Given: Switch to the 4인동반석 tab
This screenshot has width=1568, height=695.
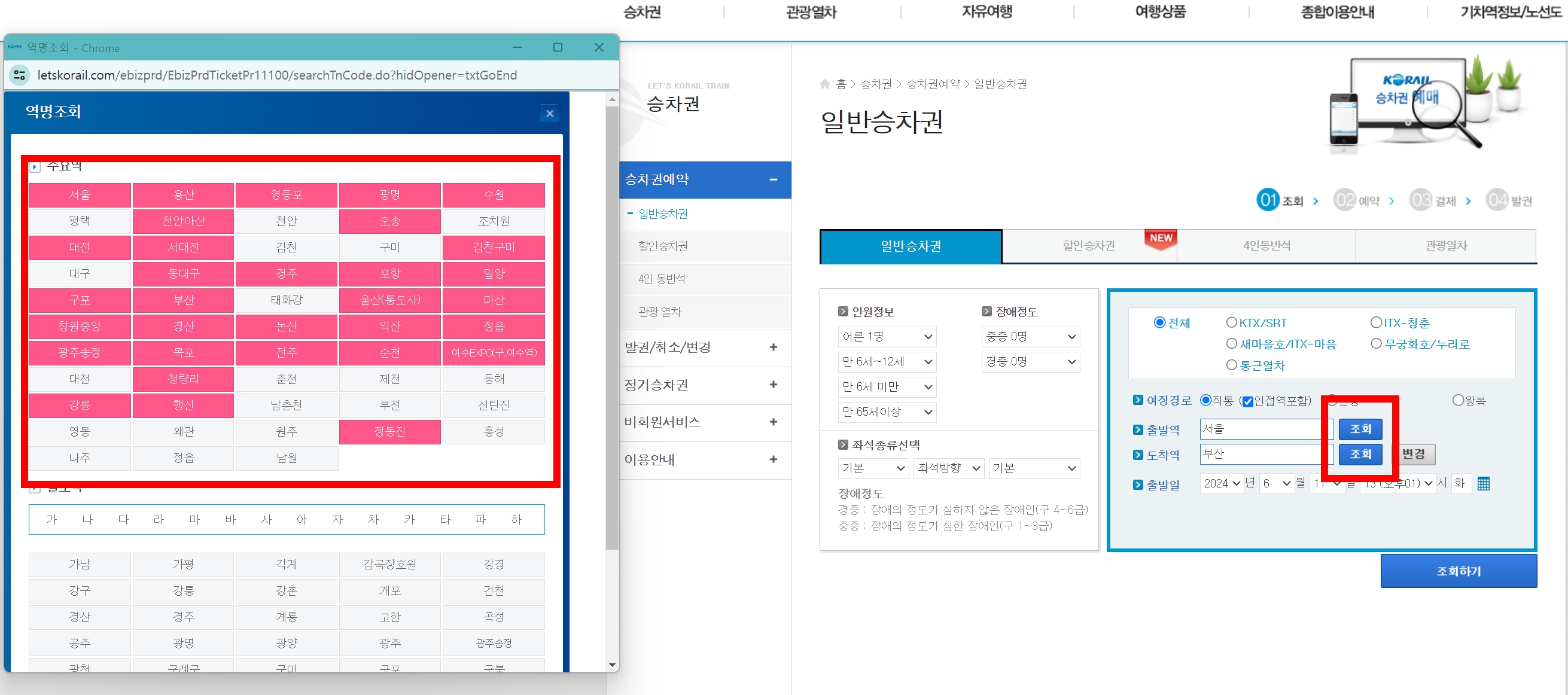Looking at the screenshot, I should coord(1266,245).
